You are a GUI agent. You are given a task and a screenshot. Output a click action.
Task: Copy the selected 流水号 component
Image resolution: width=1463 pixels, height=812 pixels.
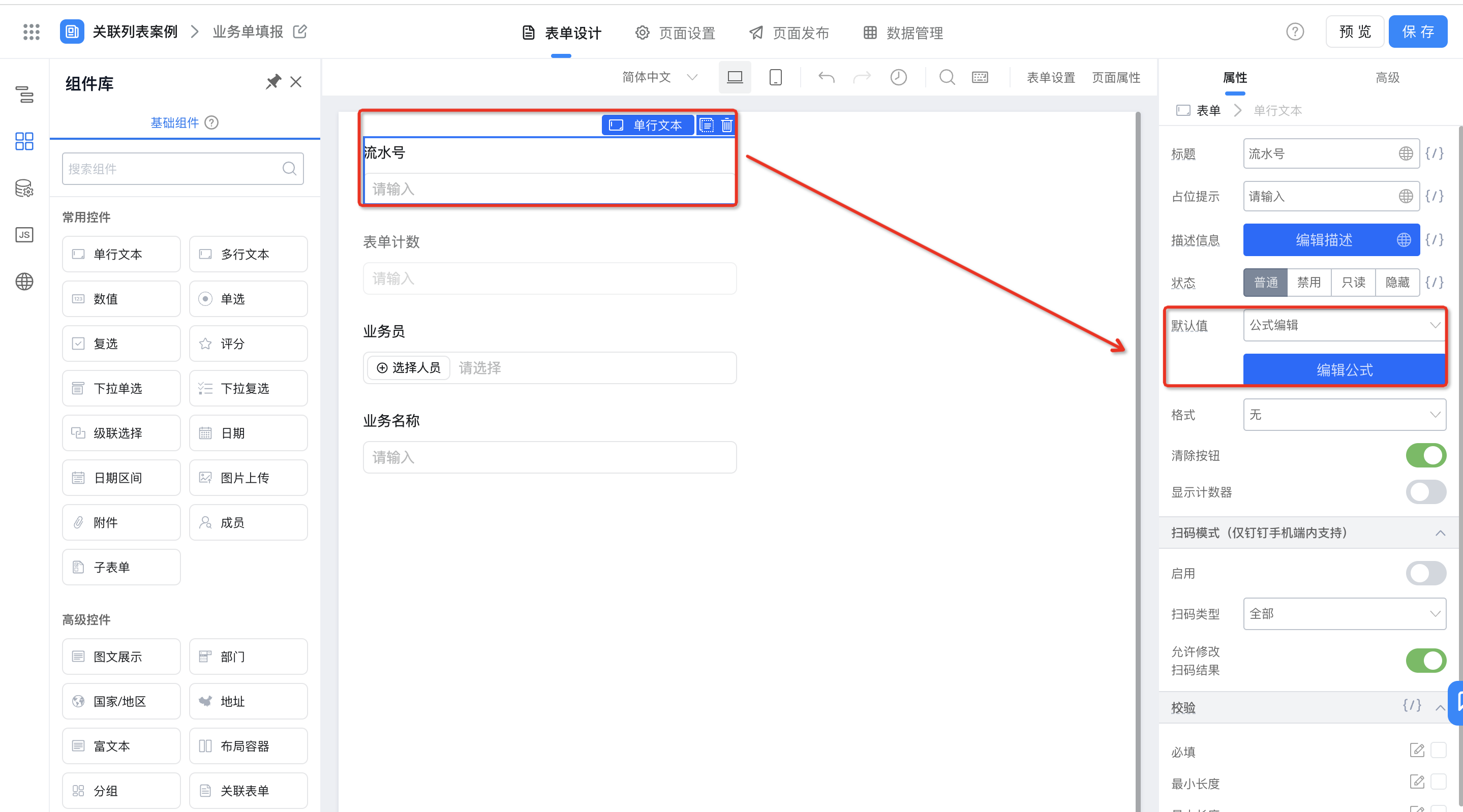[x=707, y=126]
